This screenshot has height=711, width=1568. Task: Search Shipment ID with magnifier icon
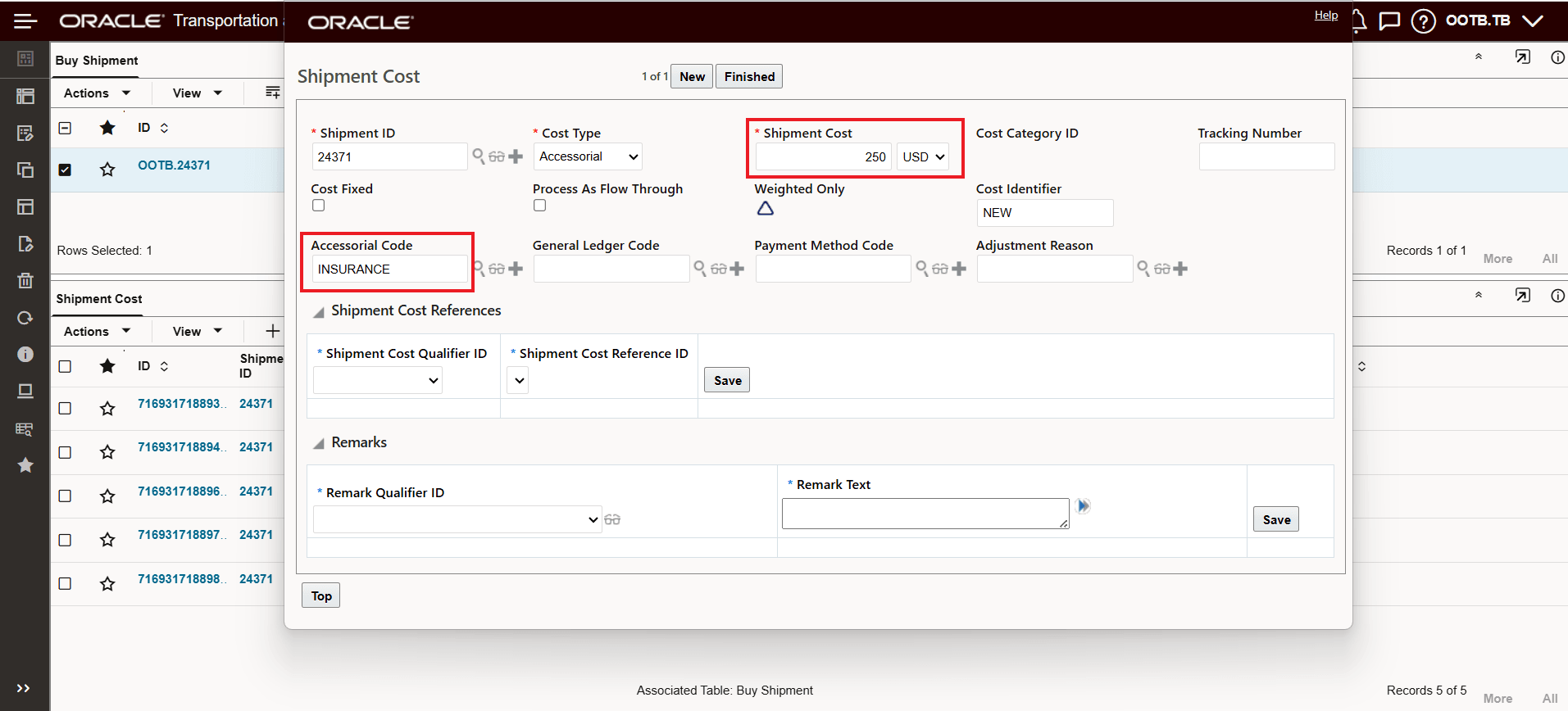coord(479,155)
